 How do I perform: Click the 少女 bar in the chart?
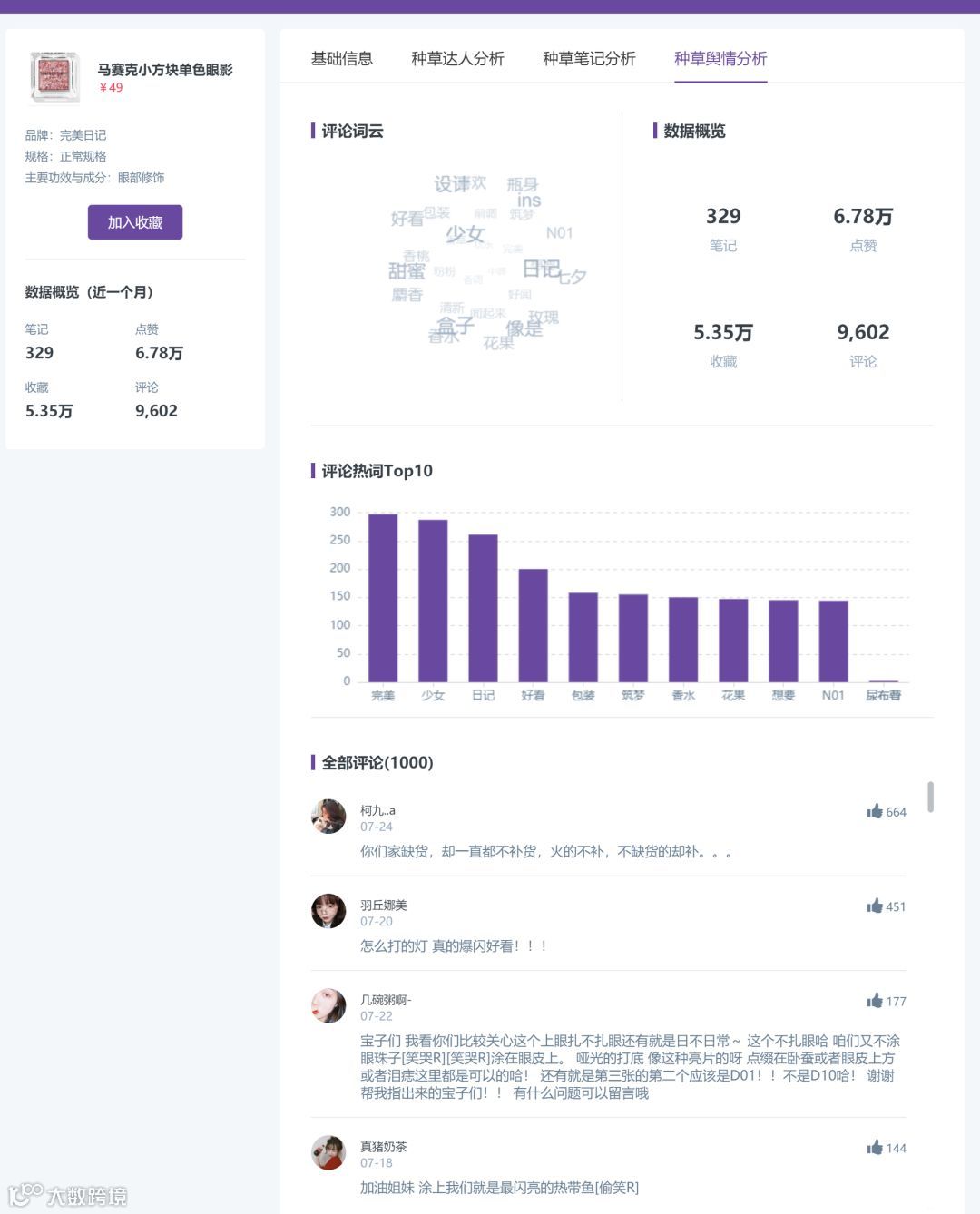pyautogui.click(x=433, y=601)
